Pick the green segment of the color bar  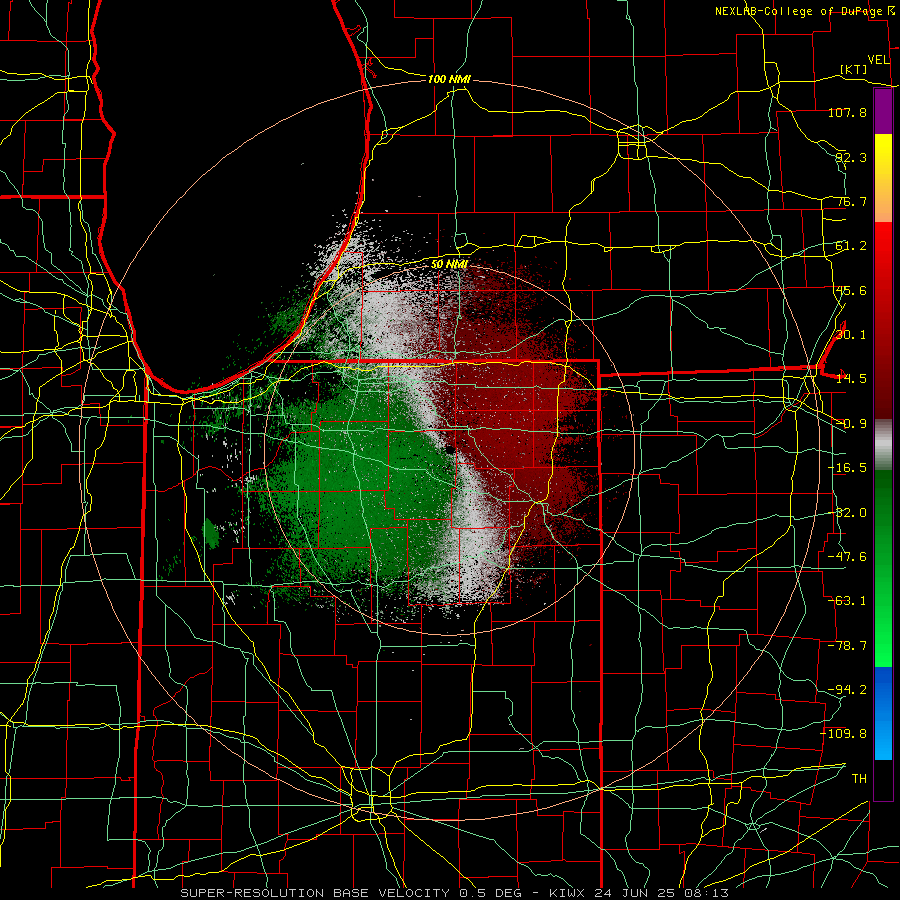pos(883,568)
